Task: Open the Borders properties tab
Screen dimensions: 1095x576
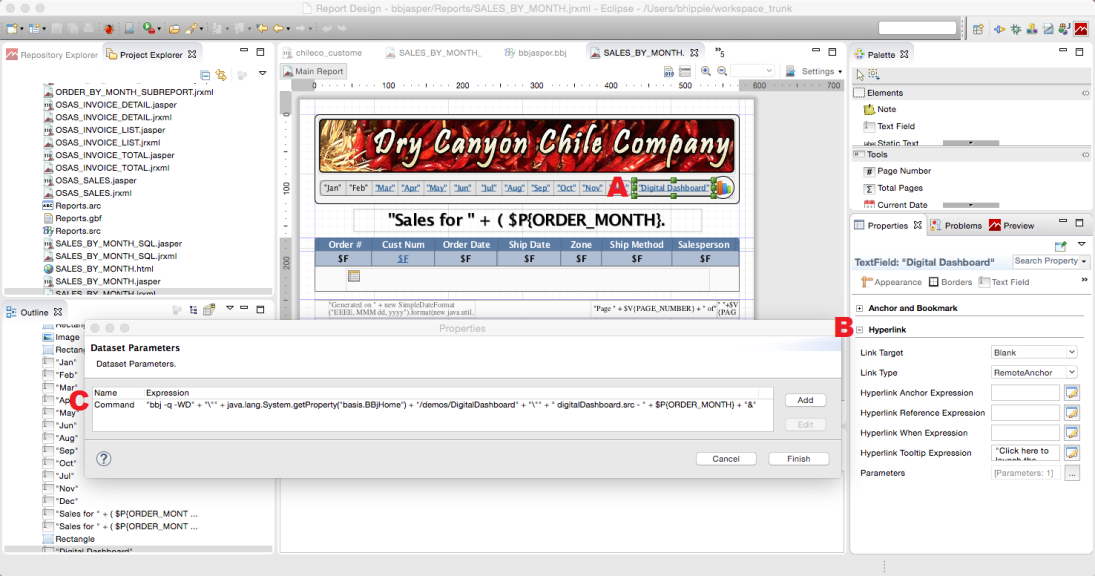Action: (x=950, y=282)
